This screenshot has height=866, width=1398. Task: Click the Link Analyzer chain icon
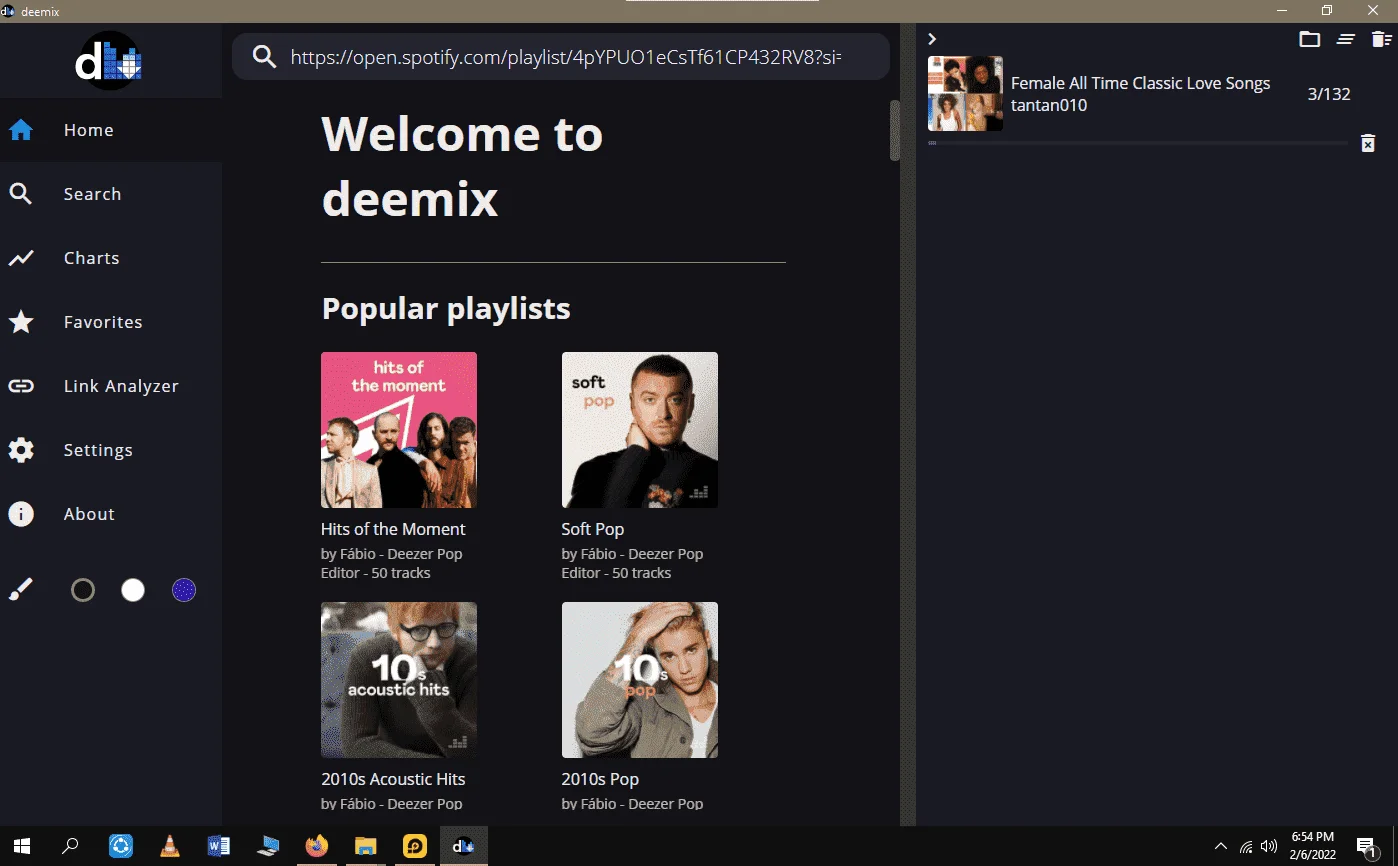tap(21, 386)
